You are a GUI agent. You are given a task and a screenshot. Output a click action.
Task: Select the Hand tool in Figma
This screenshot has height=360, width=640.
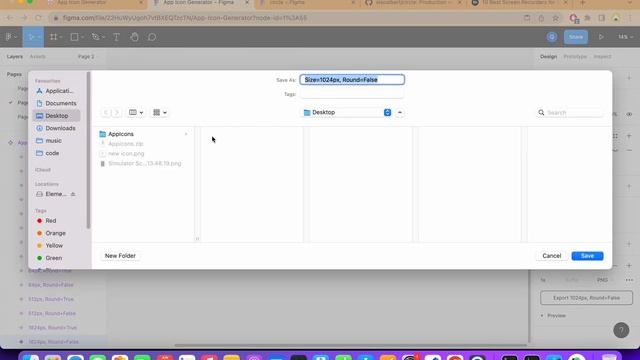(134, 37)
